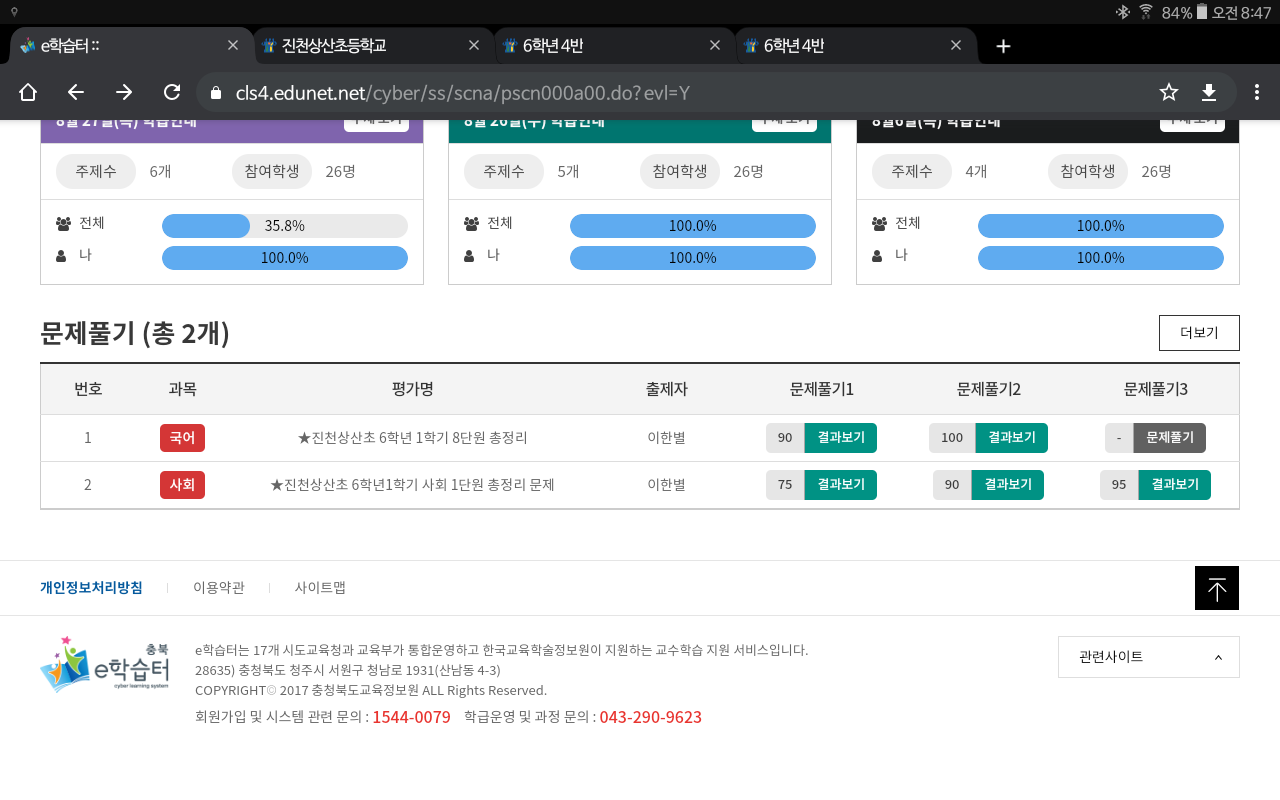Click 사회 1단원 총정리 문제 title
The width and height of the screenshot is (1280, 800).
413,485
